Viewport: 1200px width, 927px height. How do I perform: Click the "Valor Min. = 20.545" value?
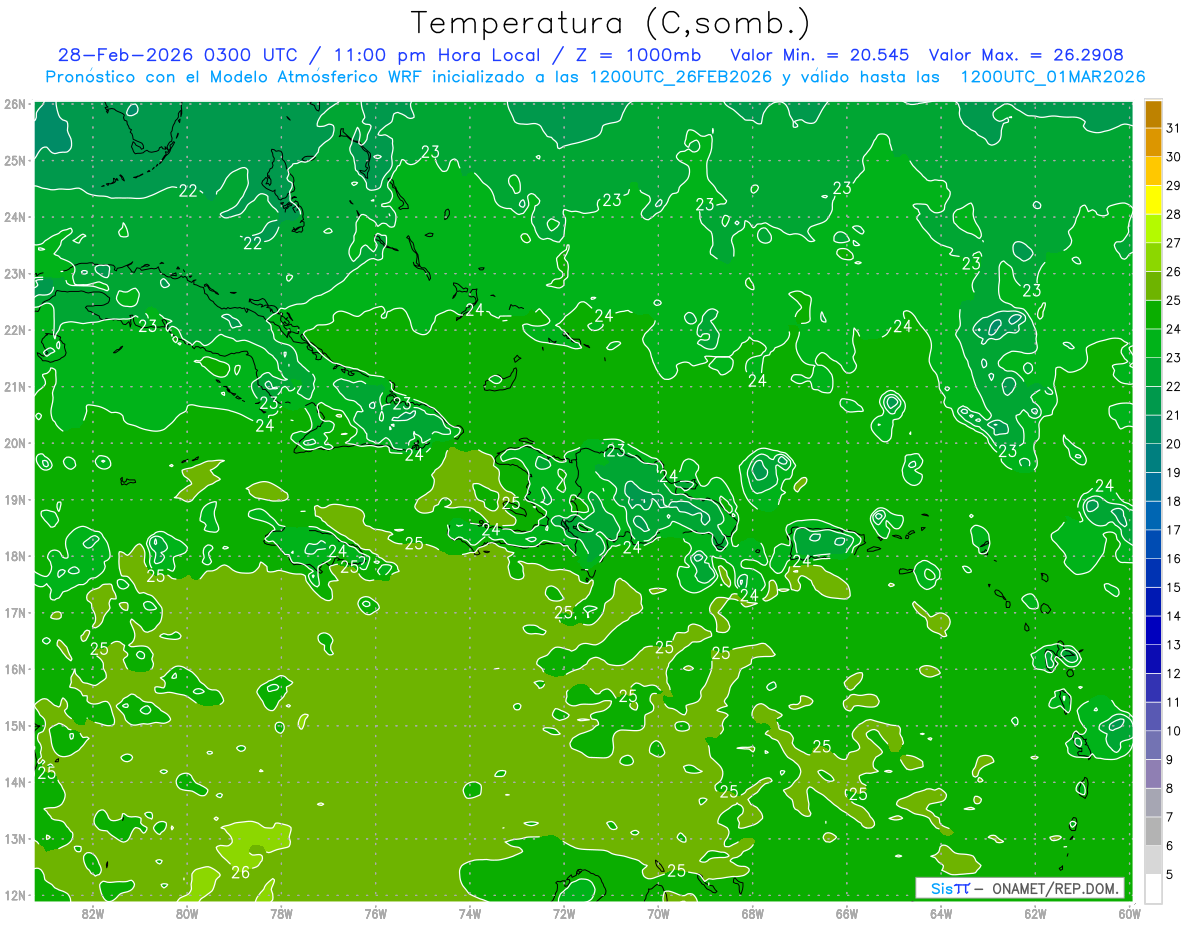click(820, 55)
